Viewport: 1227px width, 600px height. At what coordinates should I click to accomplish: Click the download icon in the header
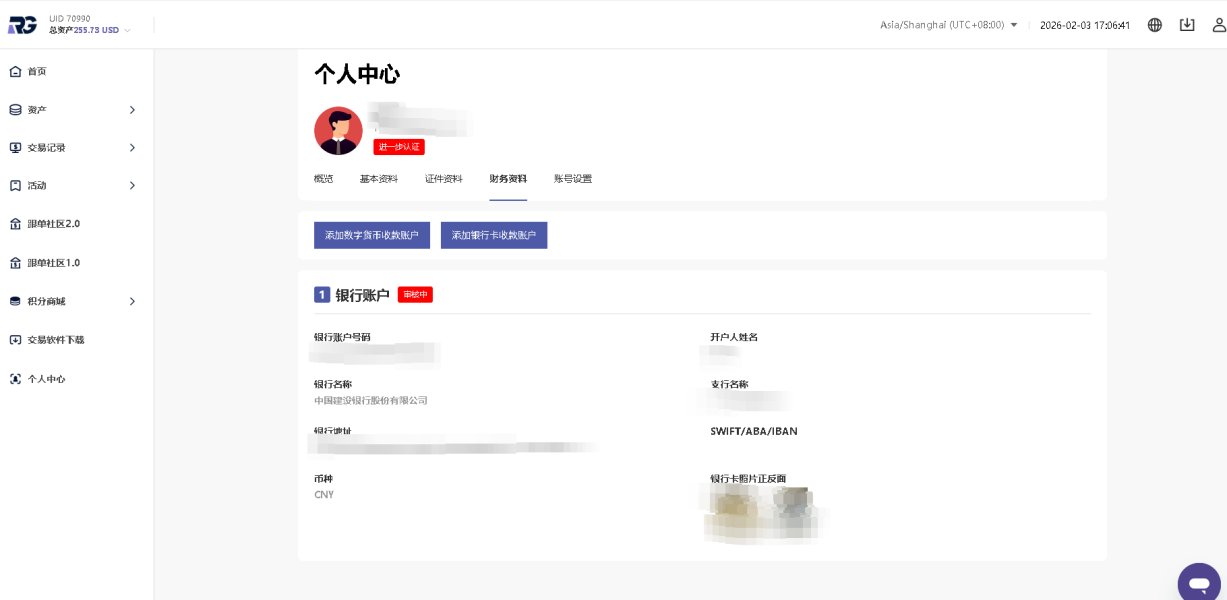pyautogui.click(x=1187, y=25)
